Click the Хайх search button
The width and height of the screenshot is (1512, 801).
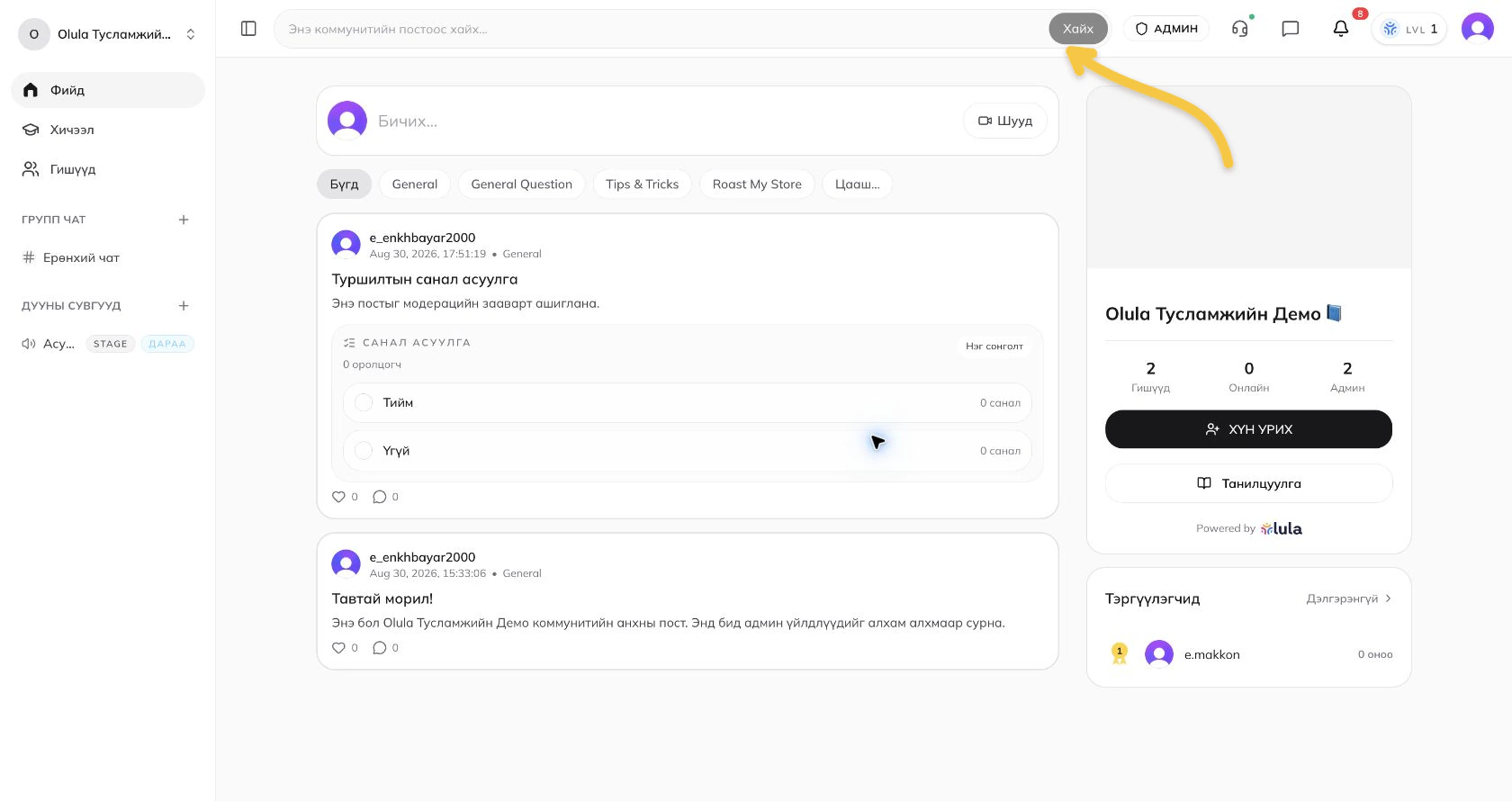pyautogui.click(x=1078, y=29)
